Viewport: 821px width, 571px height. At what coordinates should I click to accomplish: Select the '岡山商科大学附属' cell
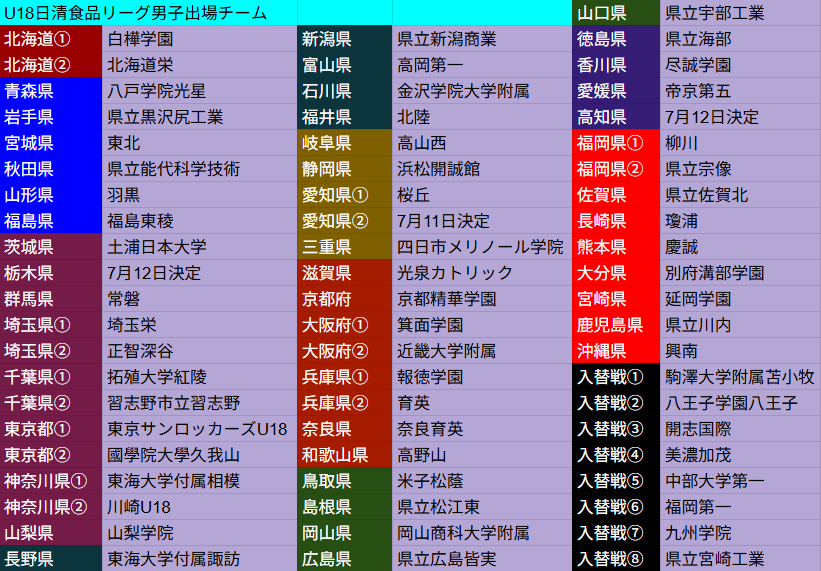click(x=482, y=533)
